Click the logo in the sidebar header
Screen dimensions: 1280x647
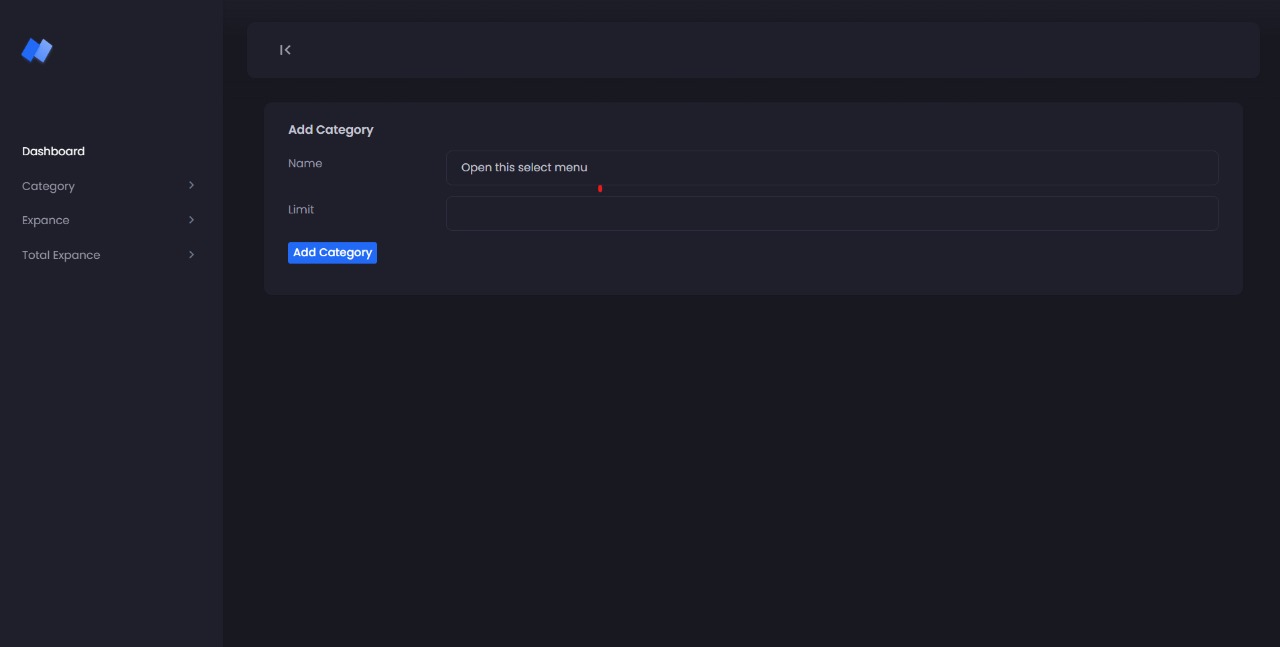click(36, 50)
